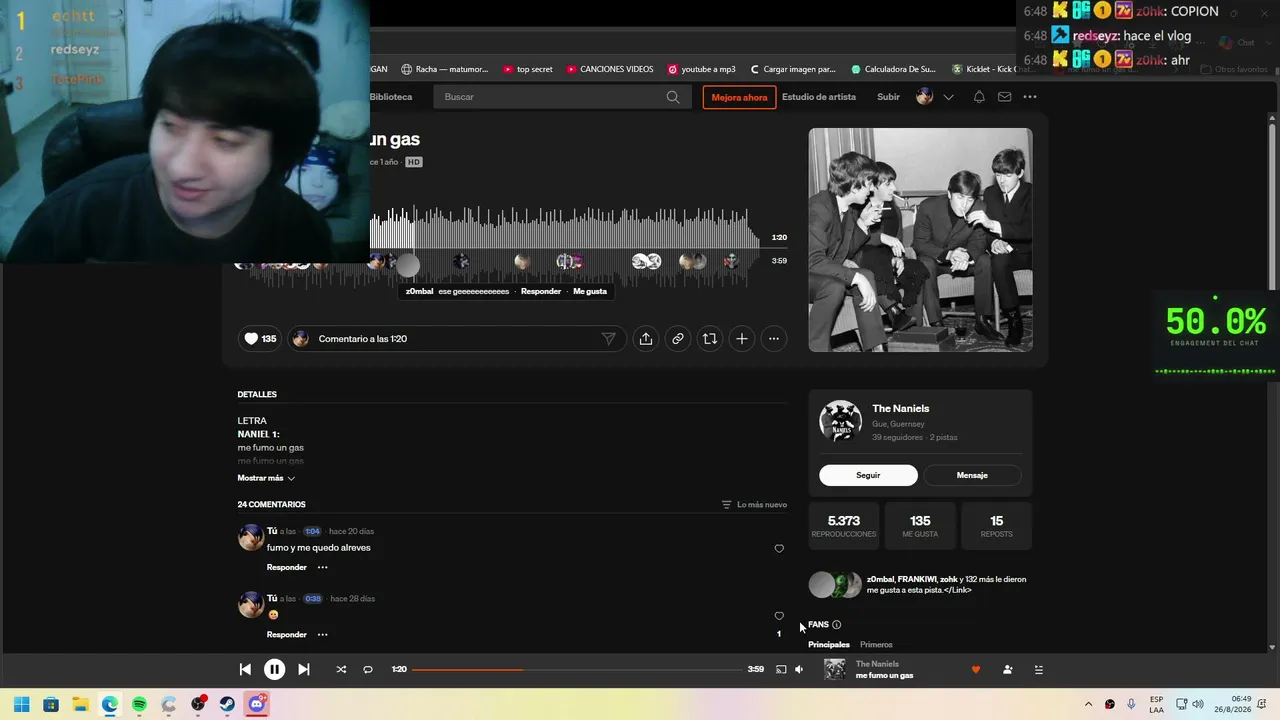View the 135 'Me gusta' stat
Image resolution: width=1280 pixels, height=720 pixels.
tap(920, 526)
